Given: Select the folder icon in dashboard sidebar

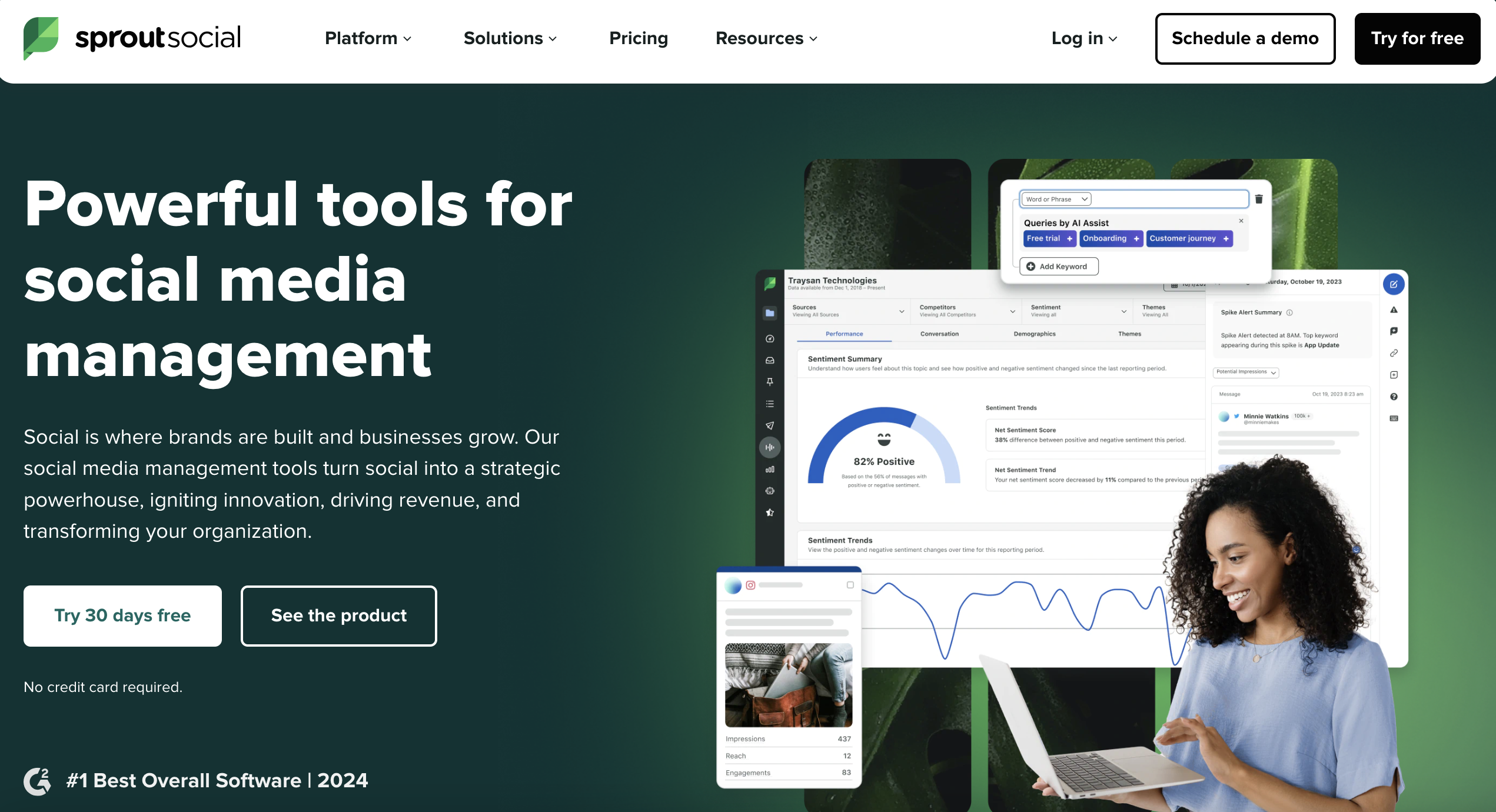Looking at the screenshot, I should pos(770,313).
